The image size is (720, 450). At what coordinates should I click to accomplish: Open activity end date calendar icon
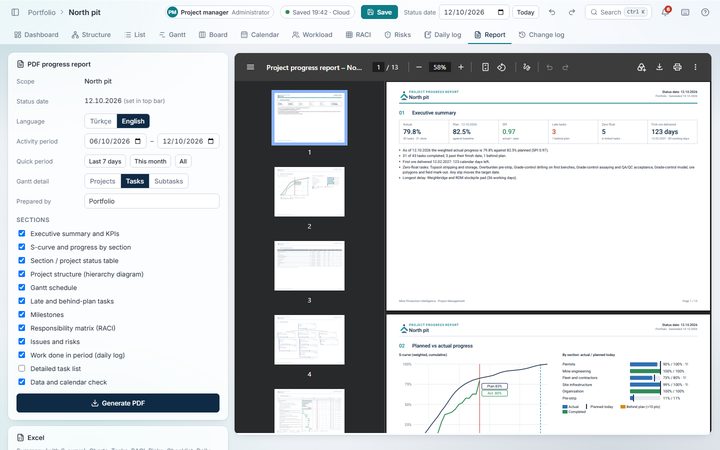(x=211, y=141)
